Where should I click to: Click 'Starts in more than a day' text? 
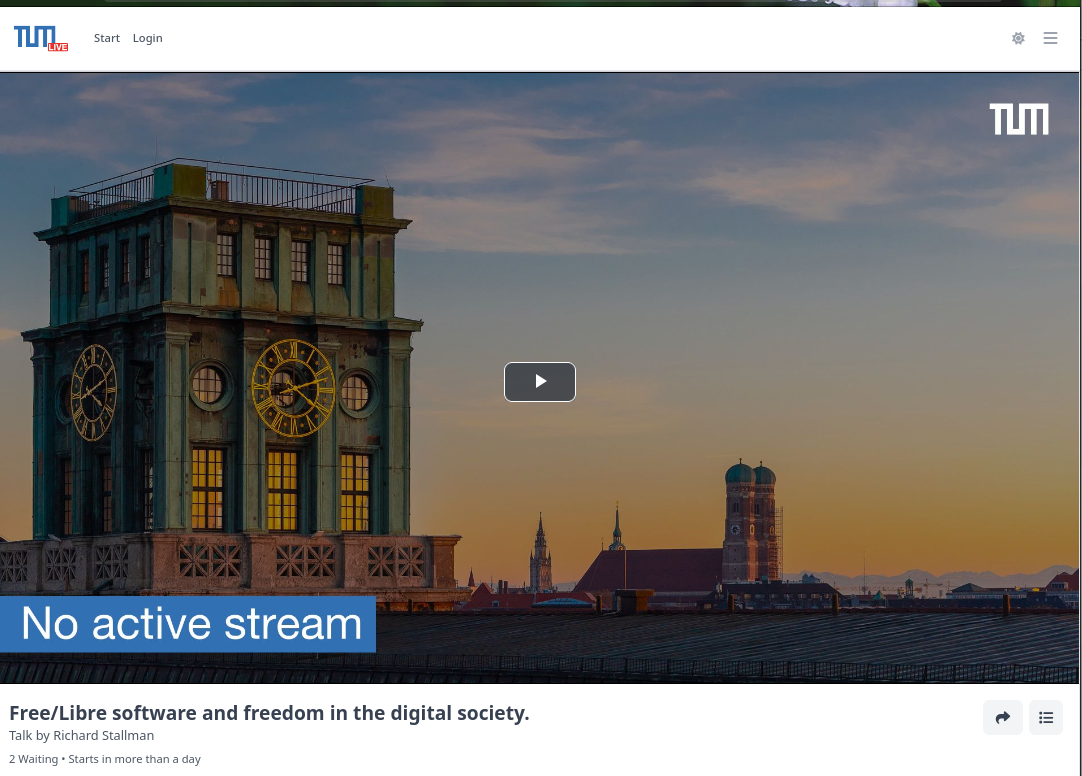[135, 759]
